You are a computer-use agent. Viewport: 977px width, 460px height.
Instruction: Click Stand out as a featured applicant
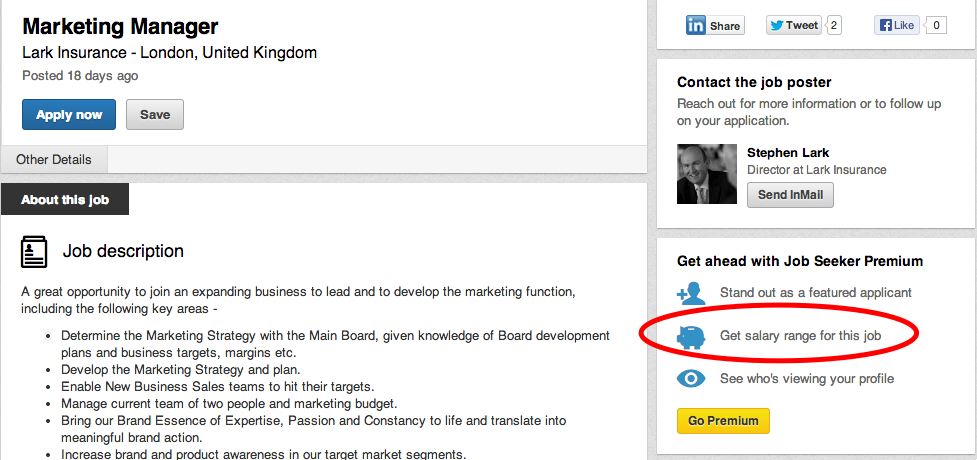815,293
